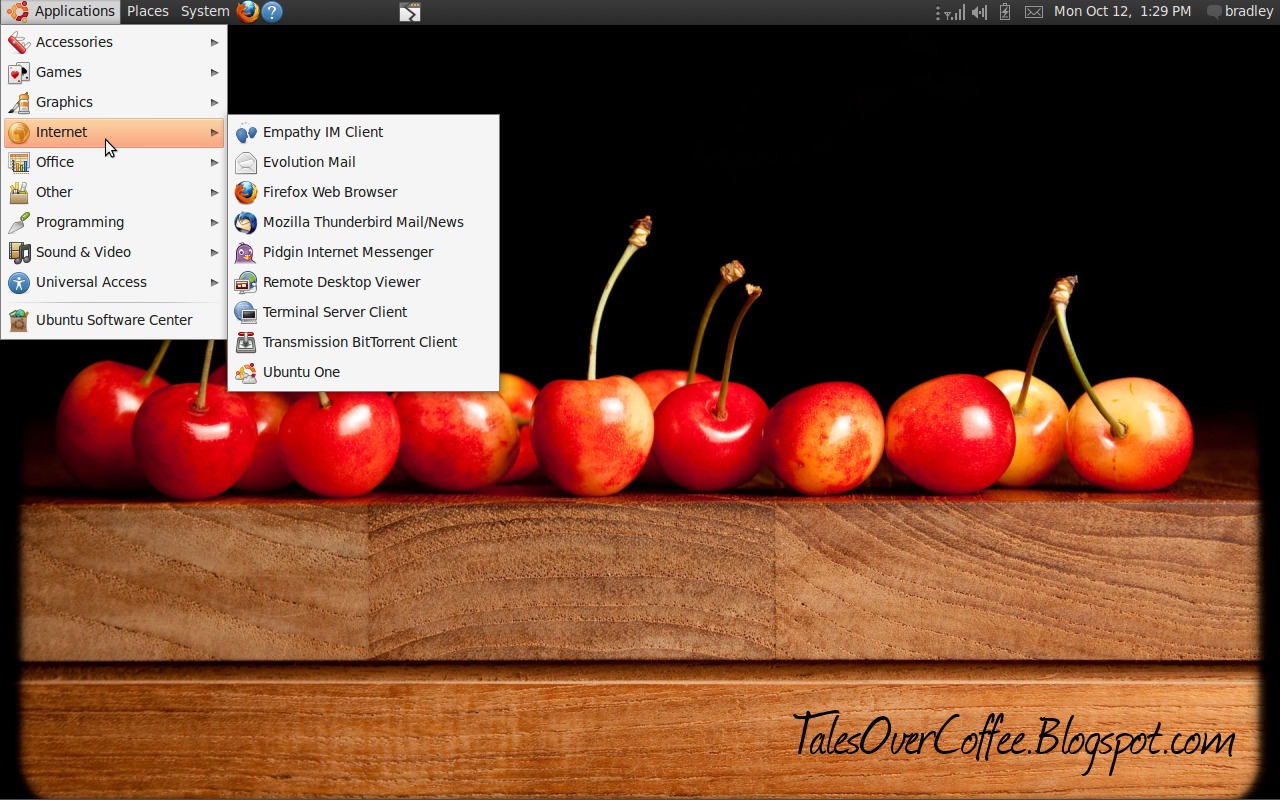Expand the Programming submenu arrow
Image resolution: width=1280 pixels, height=800 pixels.
[x=214, y=222]
